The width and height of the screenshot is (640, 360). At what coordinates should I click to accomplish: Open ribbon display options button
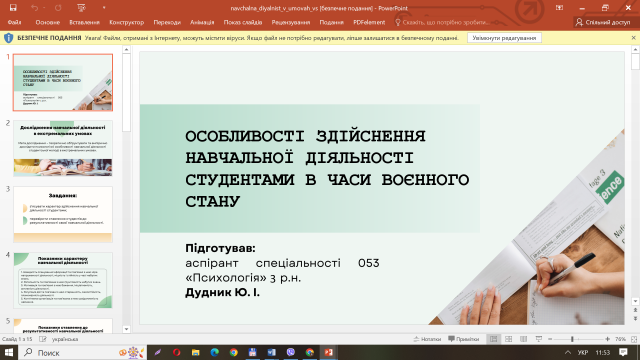pyautogui.click(x=559, y=8)
